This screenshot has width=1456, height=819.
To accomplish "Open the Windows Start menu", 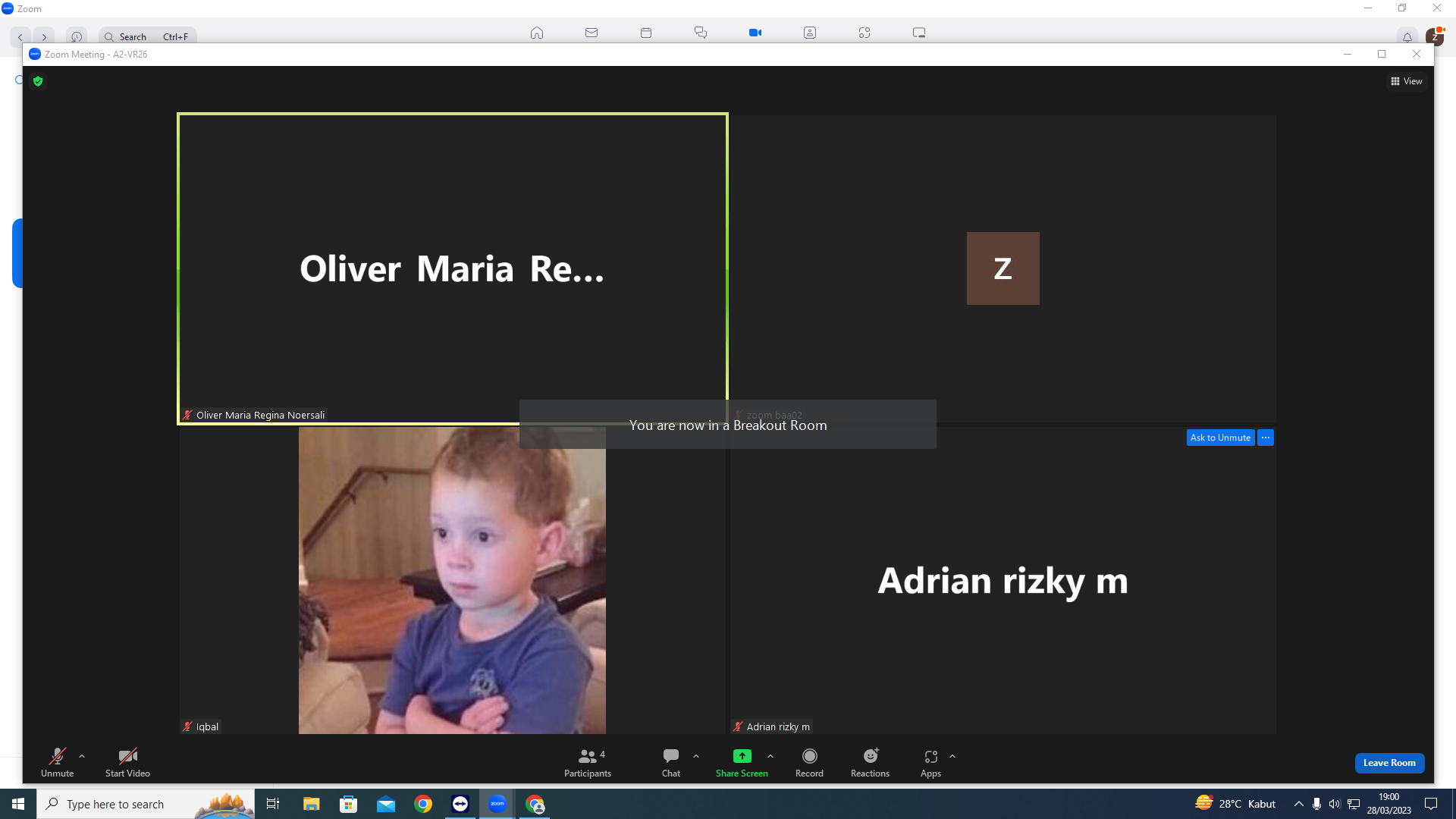I will (18, 804).
